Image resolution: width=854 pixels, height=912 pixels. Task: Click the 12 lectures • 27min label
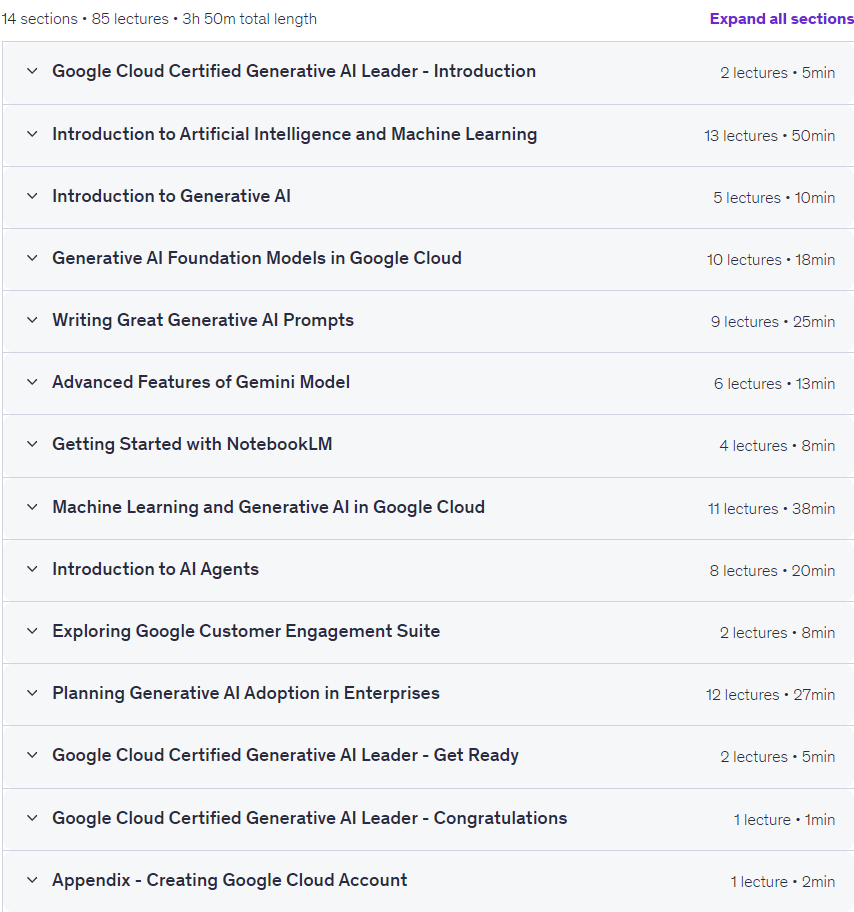click(x=770, y=694)
